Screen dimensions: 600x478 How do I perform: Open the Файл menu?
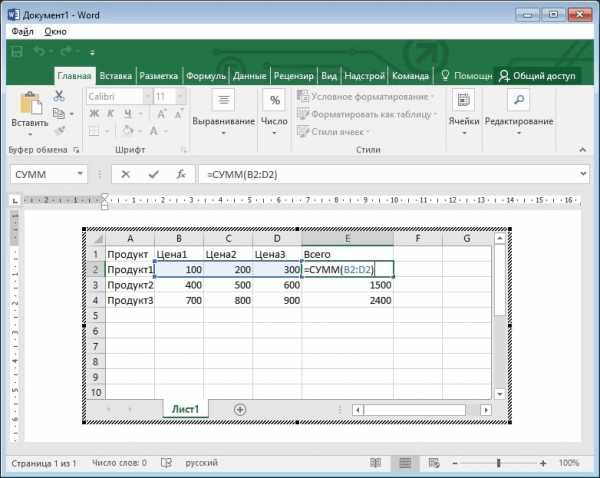point(22,31)
